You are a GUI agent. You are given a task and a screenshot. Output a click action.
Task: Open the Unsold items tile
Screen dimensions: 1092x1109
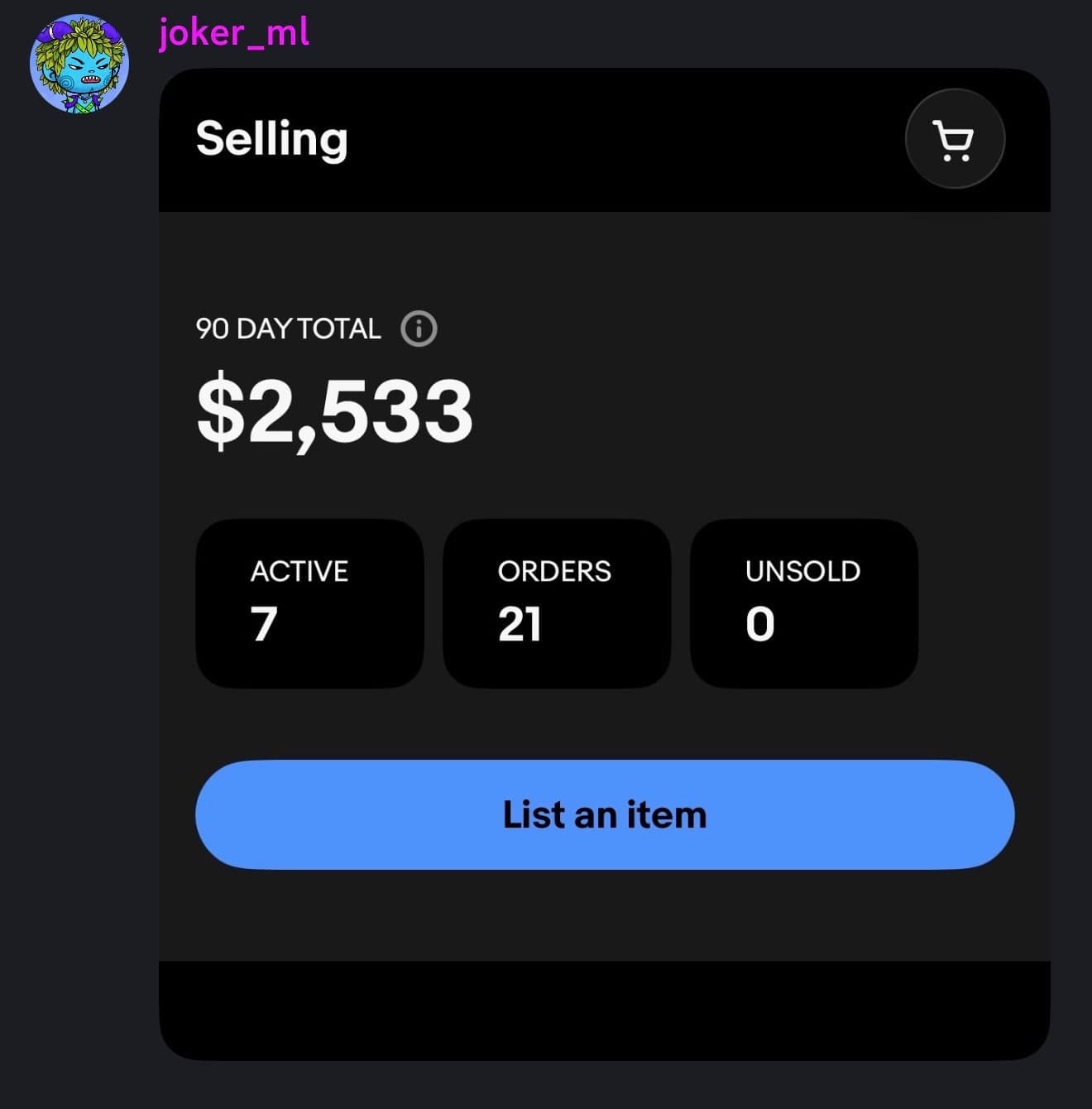click(x=804, y=603)
